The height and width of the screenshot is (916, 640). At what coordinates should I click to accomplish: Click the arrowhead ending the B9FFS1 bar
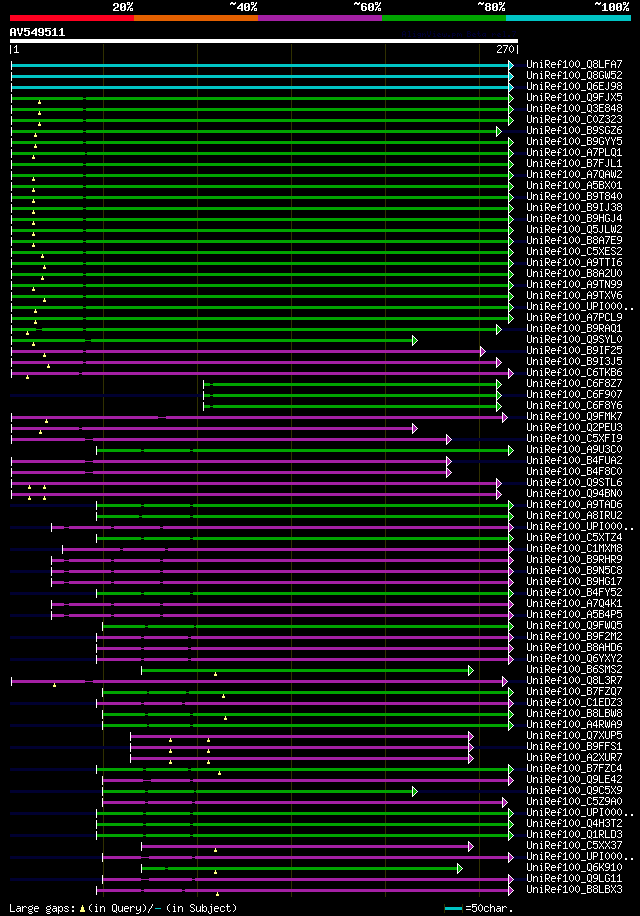(471, 748)
